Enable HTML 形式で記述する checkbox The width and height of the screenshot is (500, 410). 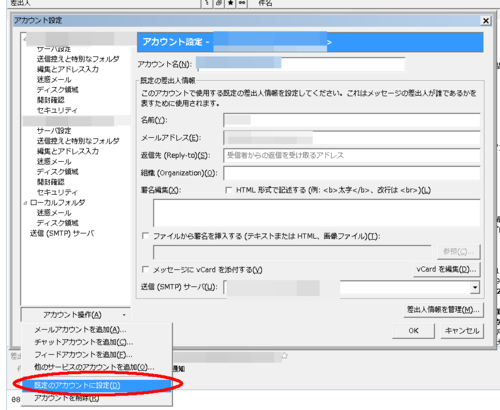(x=229, y=190)
